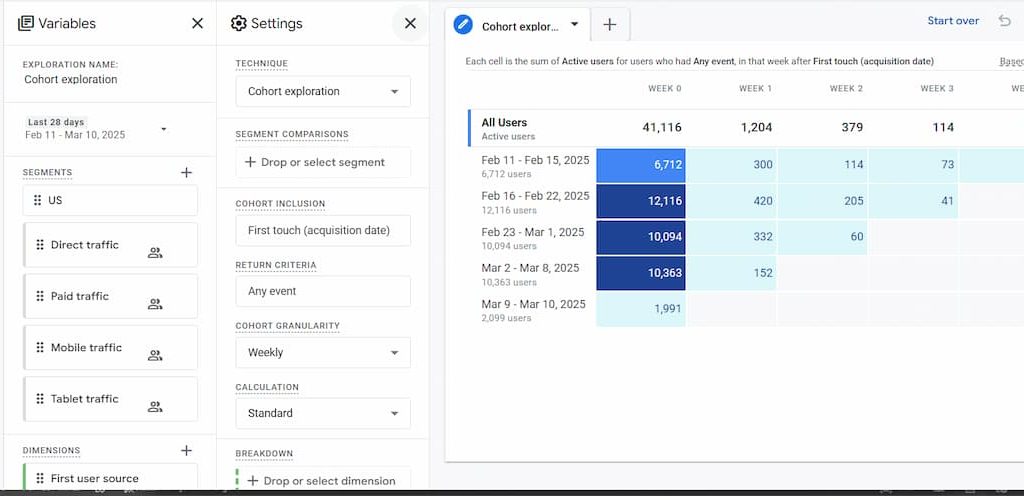Screen dimensions: 1024x496
Task: Select the Mobile traffic segment
Action: pyautogui.click(x=86, y=348)
